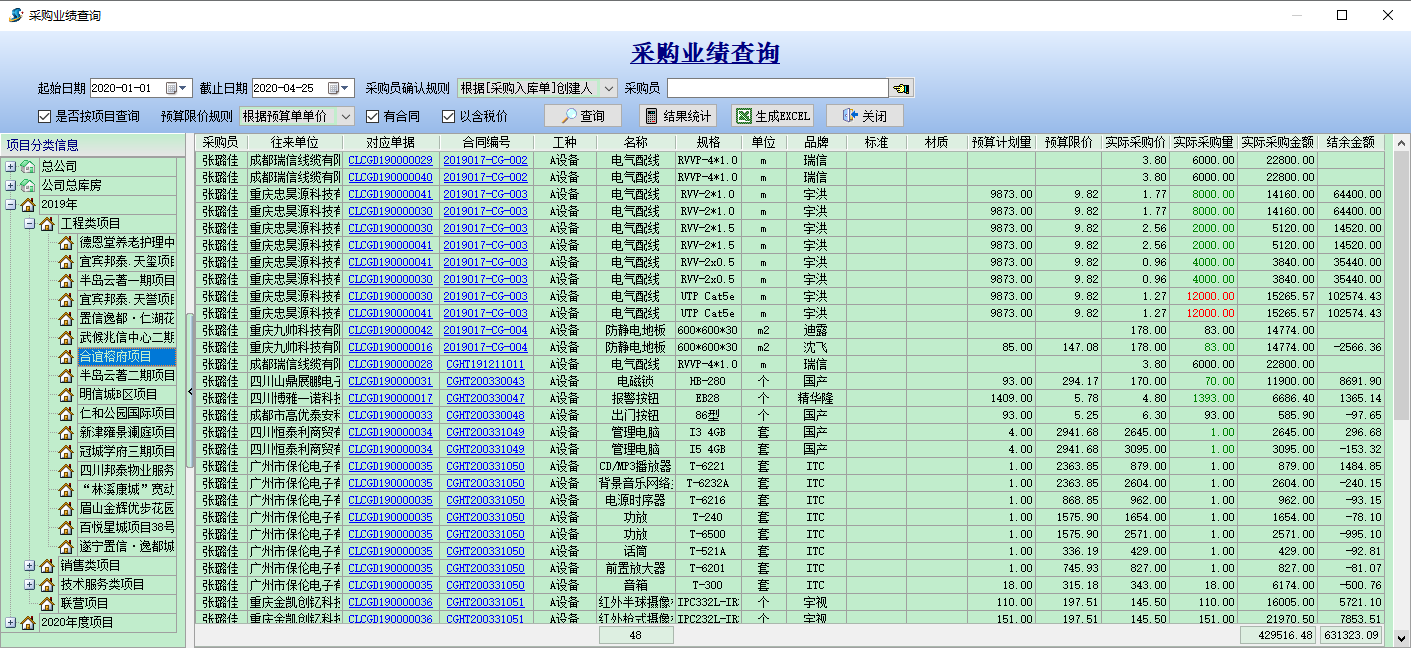The image size is (1411, 648).
Task: Toggle the 以含税价 checkbox
Action: (450, 116)
